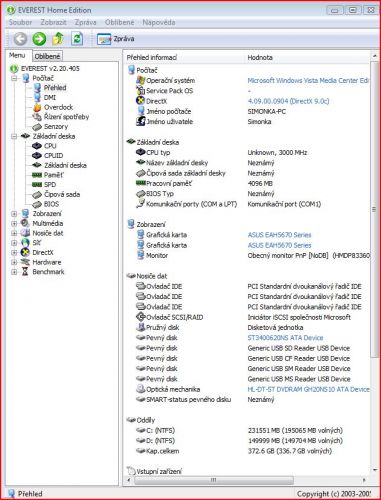Click the BIOS icon in tree
Image resolution: width=381 pixels, height=500 pixels.
[x=37, y=204]
